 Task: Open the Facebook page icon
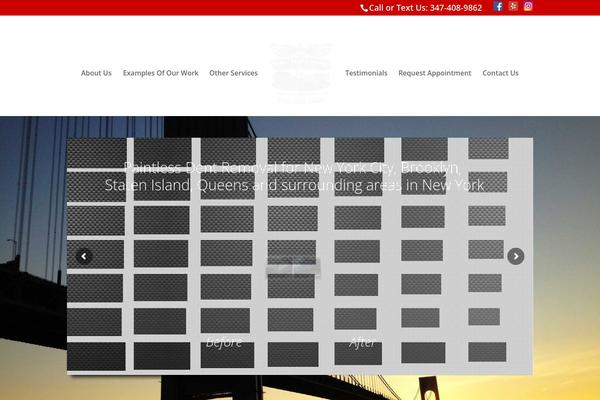tap(498, 7)
